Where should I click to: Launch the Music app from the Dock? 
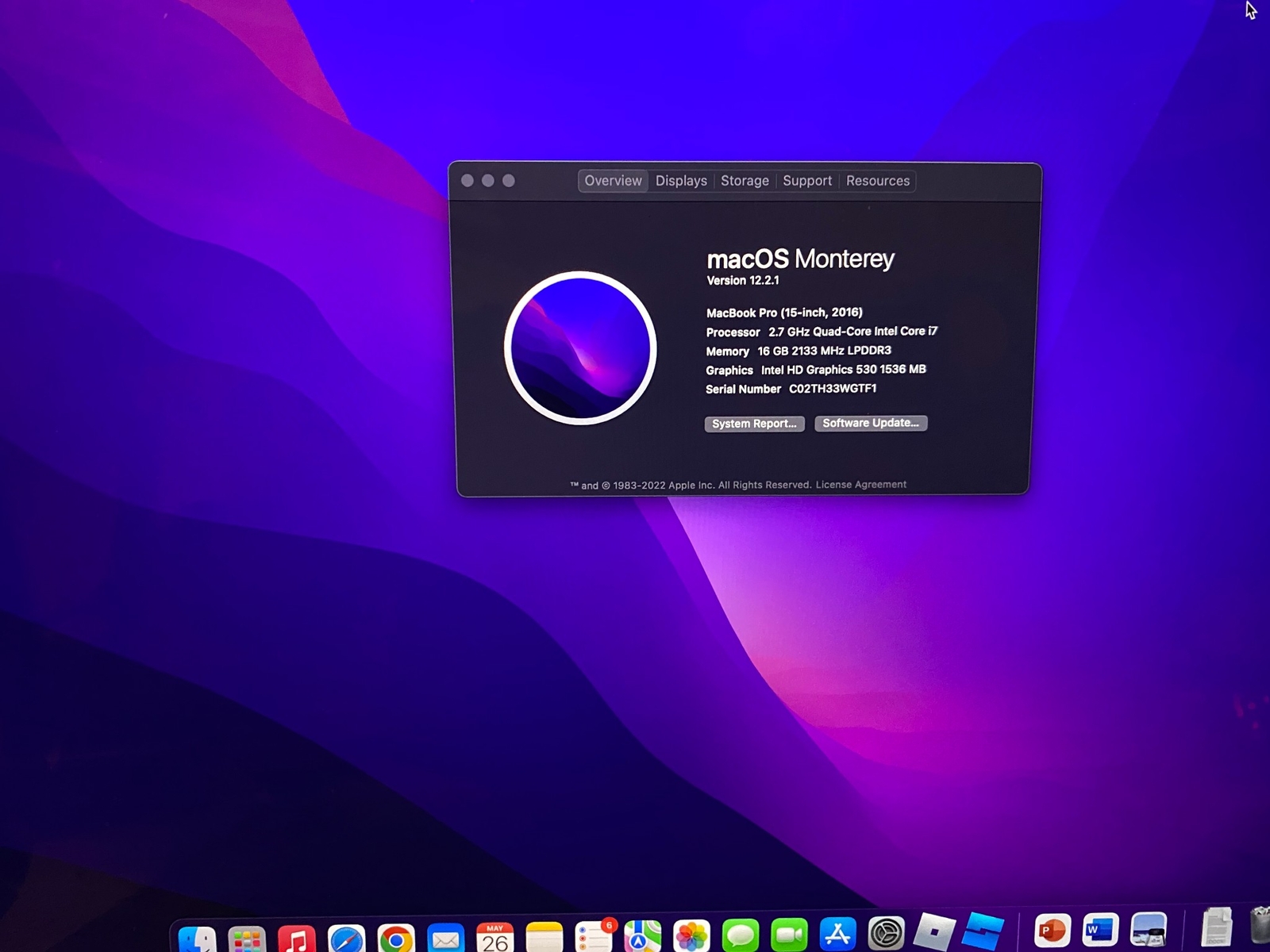point(297,939)
